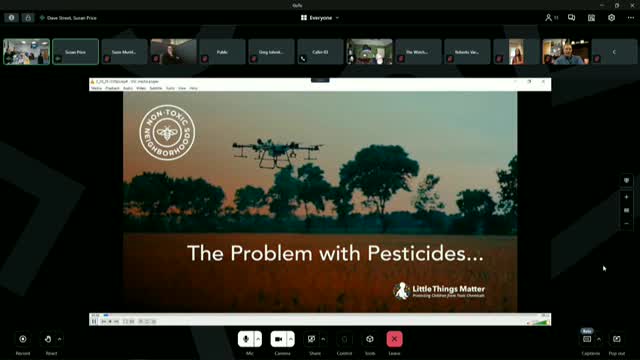The height and width of the screenshot is (360, 640).
Task: Expand the Share options chevron
Action: coord(323,339)
